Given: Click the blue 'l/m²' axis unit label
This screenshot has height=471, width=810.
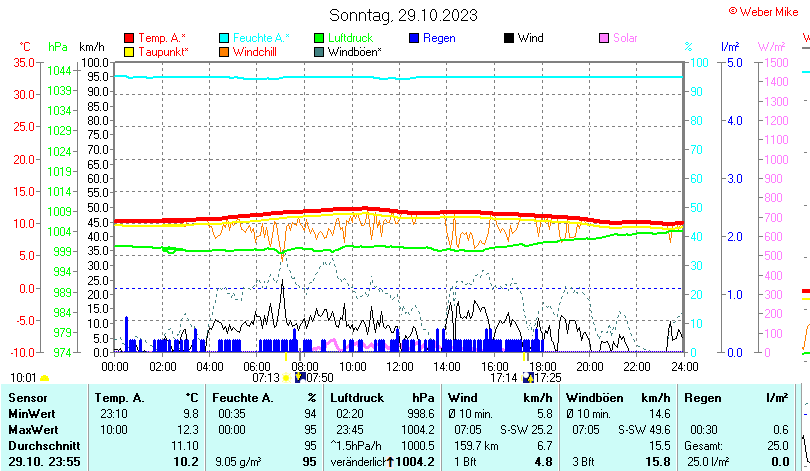Looking at the screenshot, I should coord(730,47).
